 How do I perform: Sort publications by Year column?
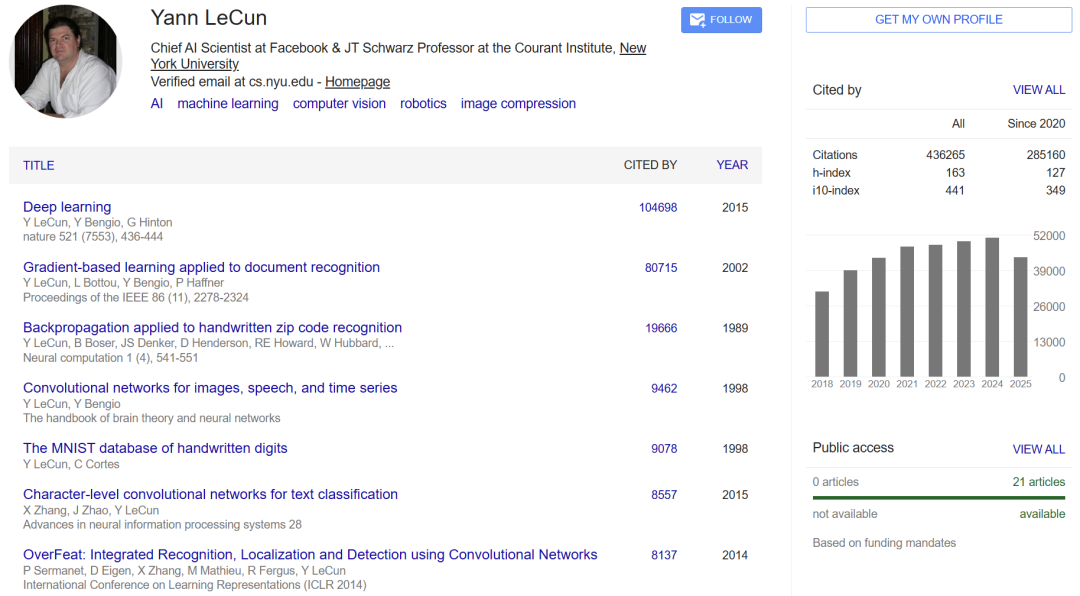click(x=732, y=165)
